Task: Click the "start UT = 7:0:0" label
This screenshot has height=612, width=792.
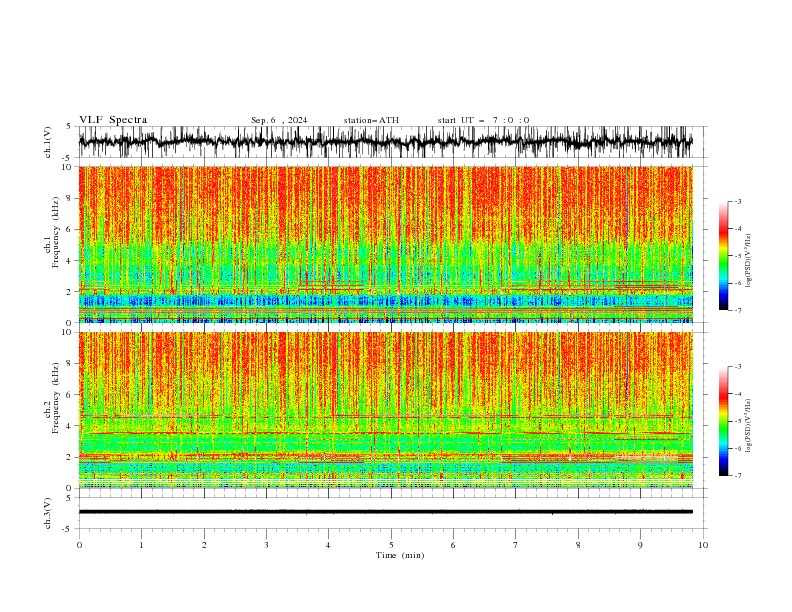Action: [x=483, y=120]
